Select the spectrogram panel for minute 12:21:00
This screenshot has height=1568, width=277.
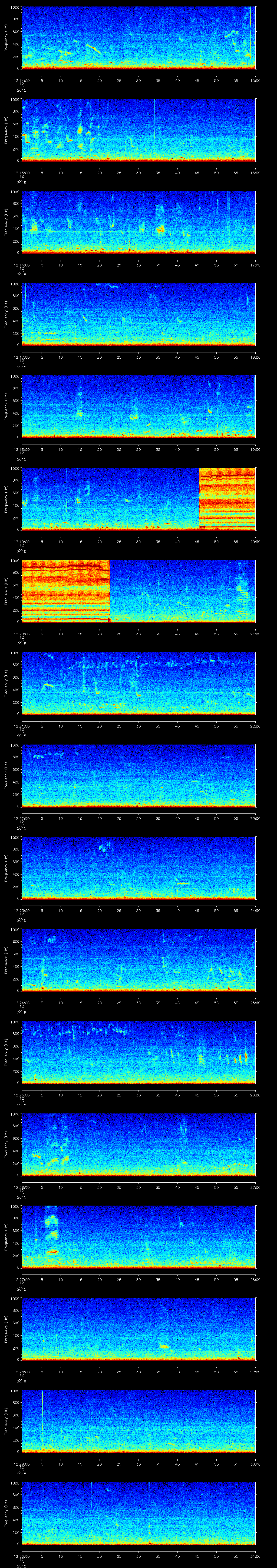(x=139, y=683)
